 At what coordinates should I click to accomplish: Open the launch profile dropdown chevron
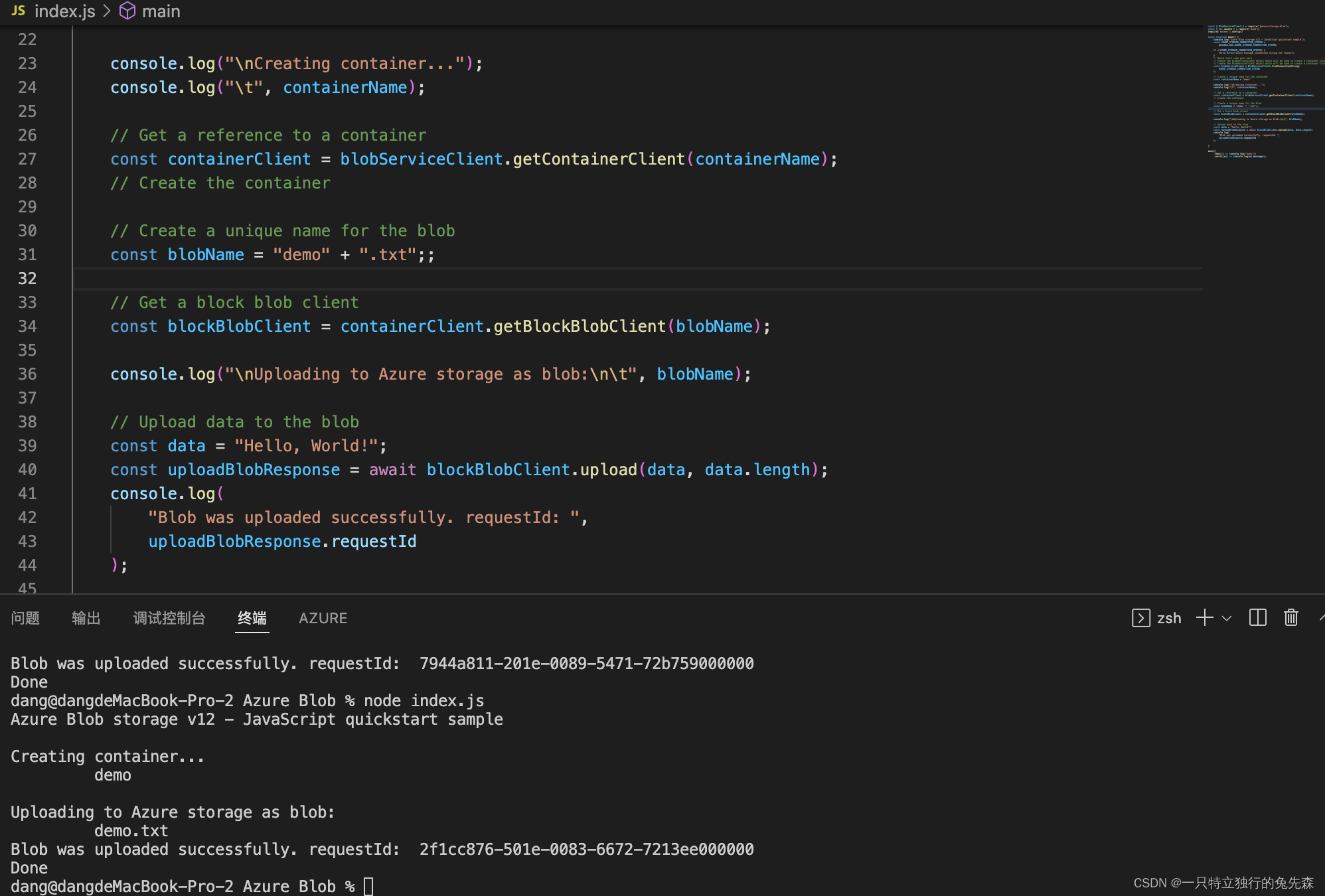point(1227,618)
